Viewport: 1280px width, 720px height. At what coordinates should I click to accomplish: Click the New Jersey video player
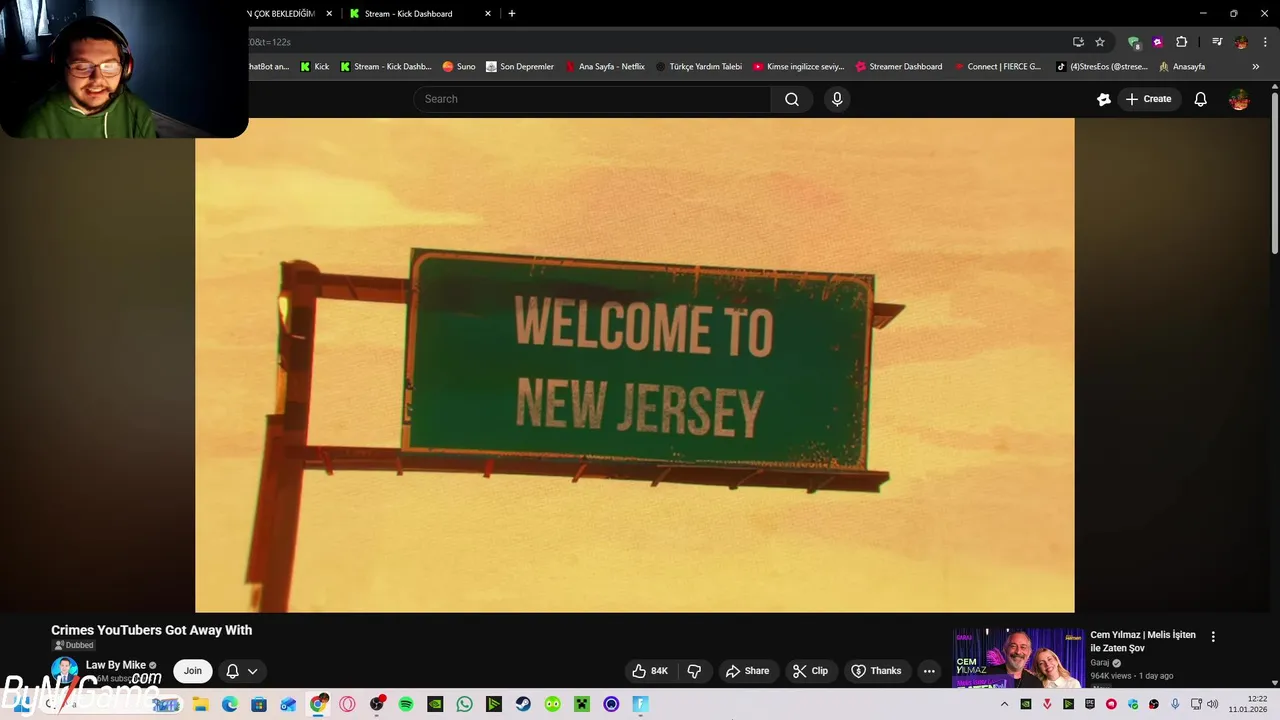635,365
